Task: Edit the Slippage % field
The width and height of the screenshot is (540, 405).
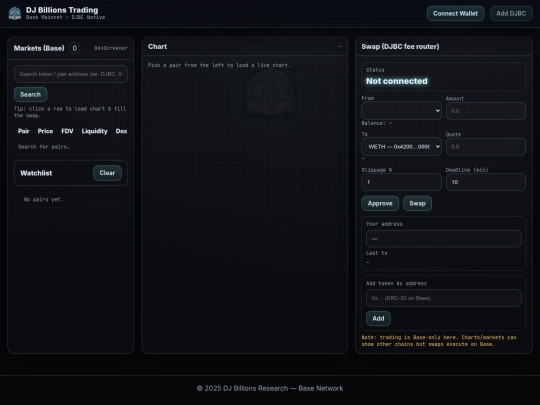Action: [401, 182]
